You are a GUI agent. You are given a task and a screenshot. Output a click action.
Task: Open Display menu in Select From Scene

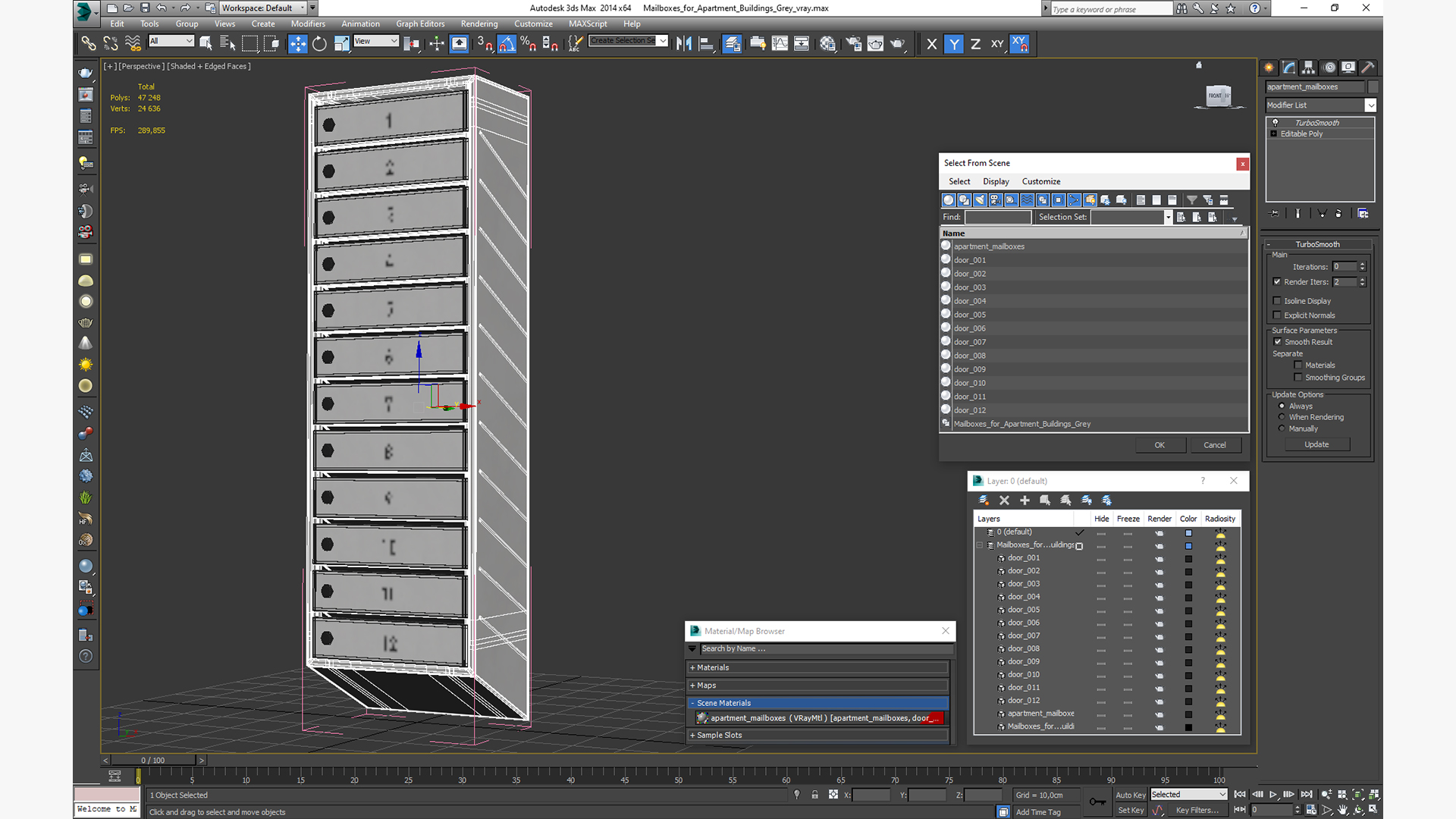pos(996,182)
